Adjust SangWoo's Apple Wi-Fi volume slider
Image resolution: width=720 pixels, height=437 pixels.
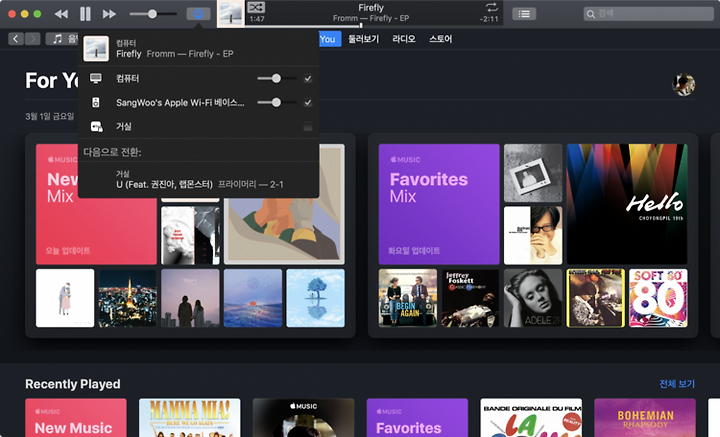point(276,102)
